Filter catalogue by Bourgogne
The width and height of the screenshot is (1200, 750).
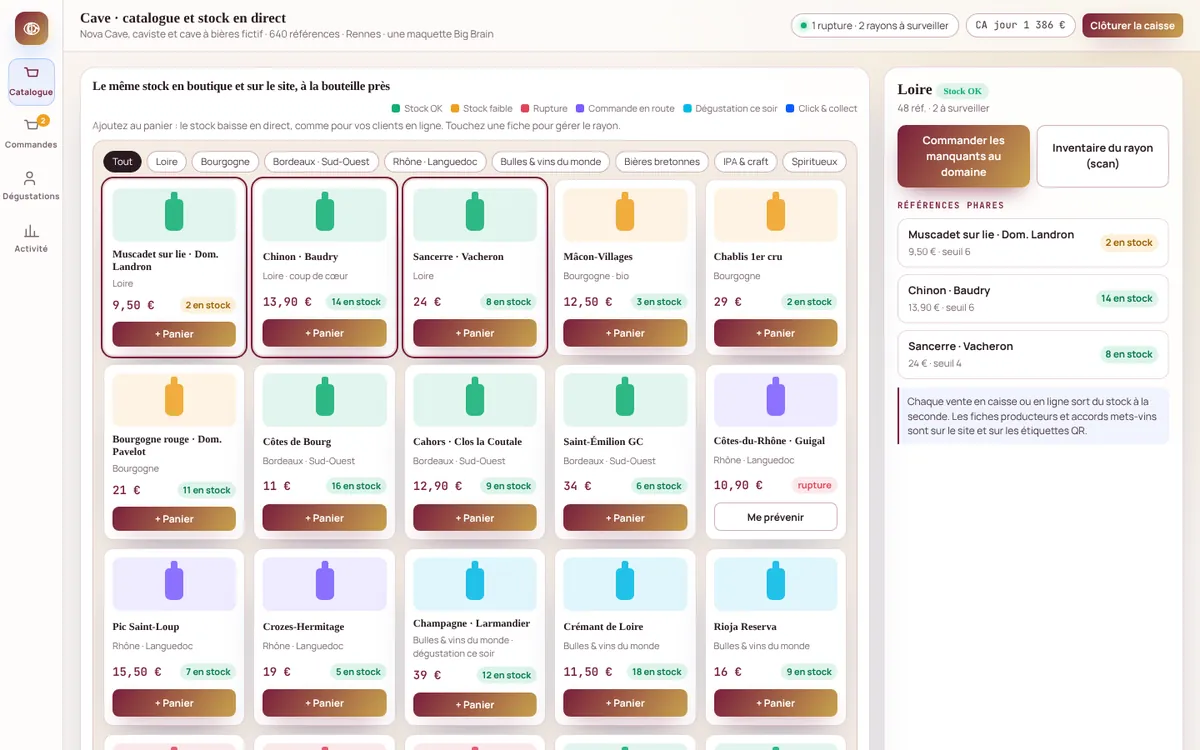click(225, 161)
